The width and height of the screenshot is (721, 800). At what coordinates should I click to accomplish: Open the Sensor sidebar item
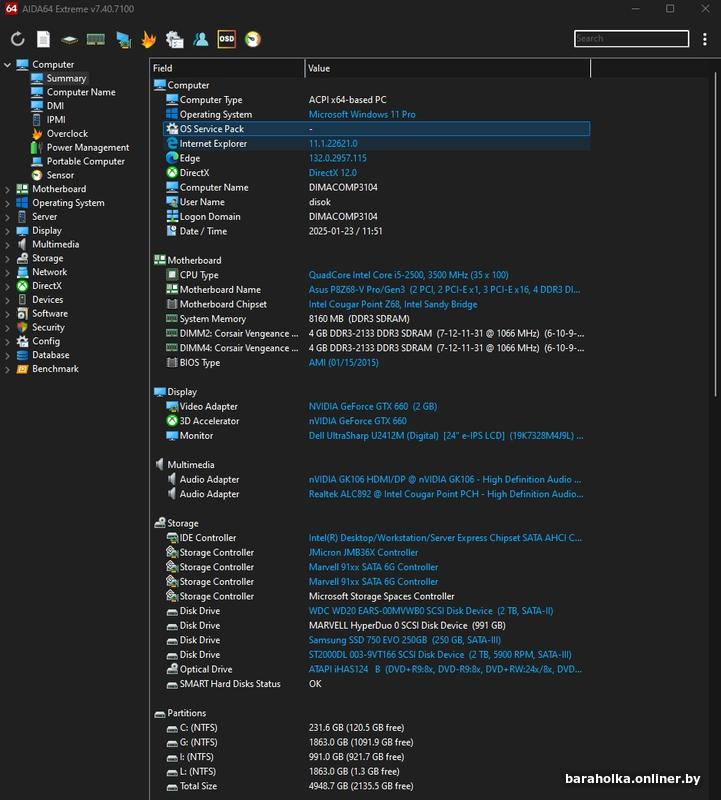tap(60, 175)
